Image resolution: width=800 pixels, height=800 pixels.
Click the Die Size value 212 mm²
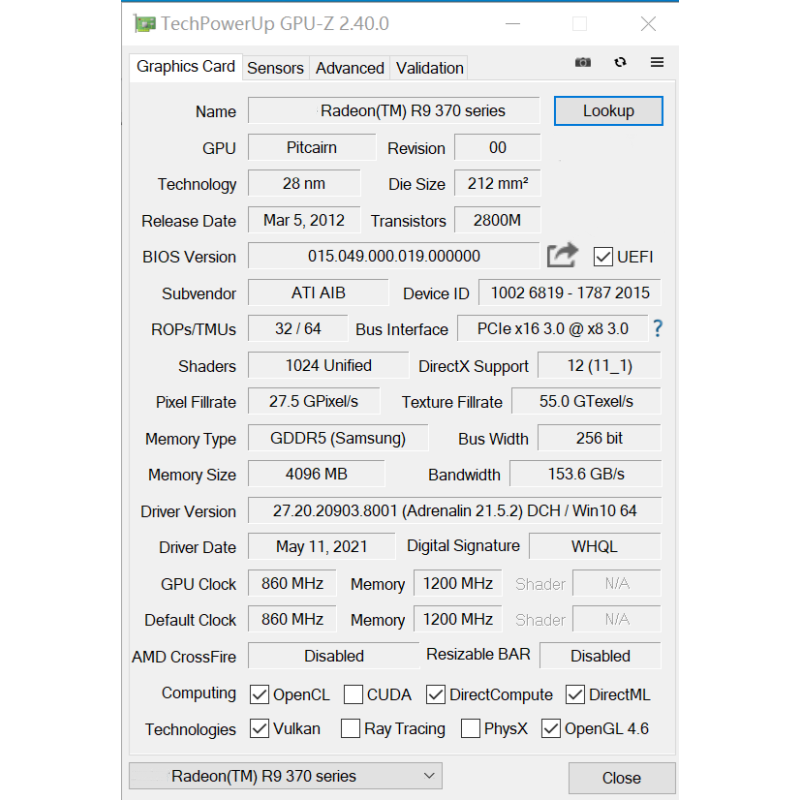click(497, 183)
